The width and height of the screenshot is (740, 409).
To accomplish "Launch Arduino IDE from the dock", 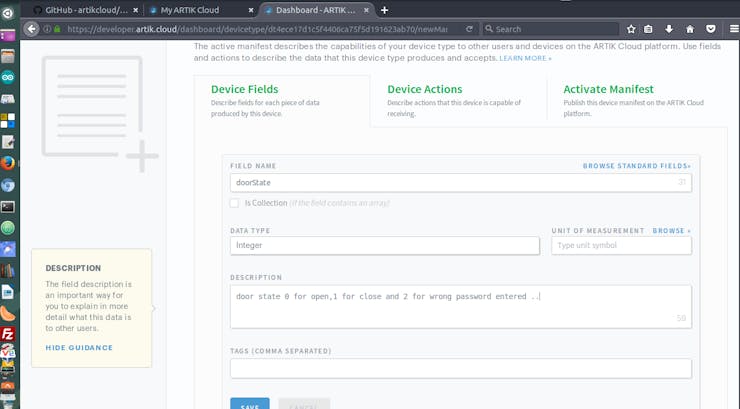I will (8, 77).
